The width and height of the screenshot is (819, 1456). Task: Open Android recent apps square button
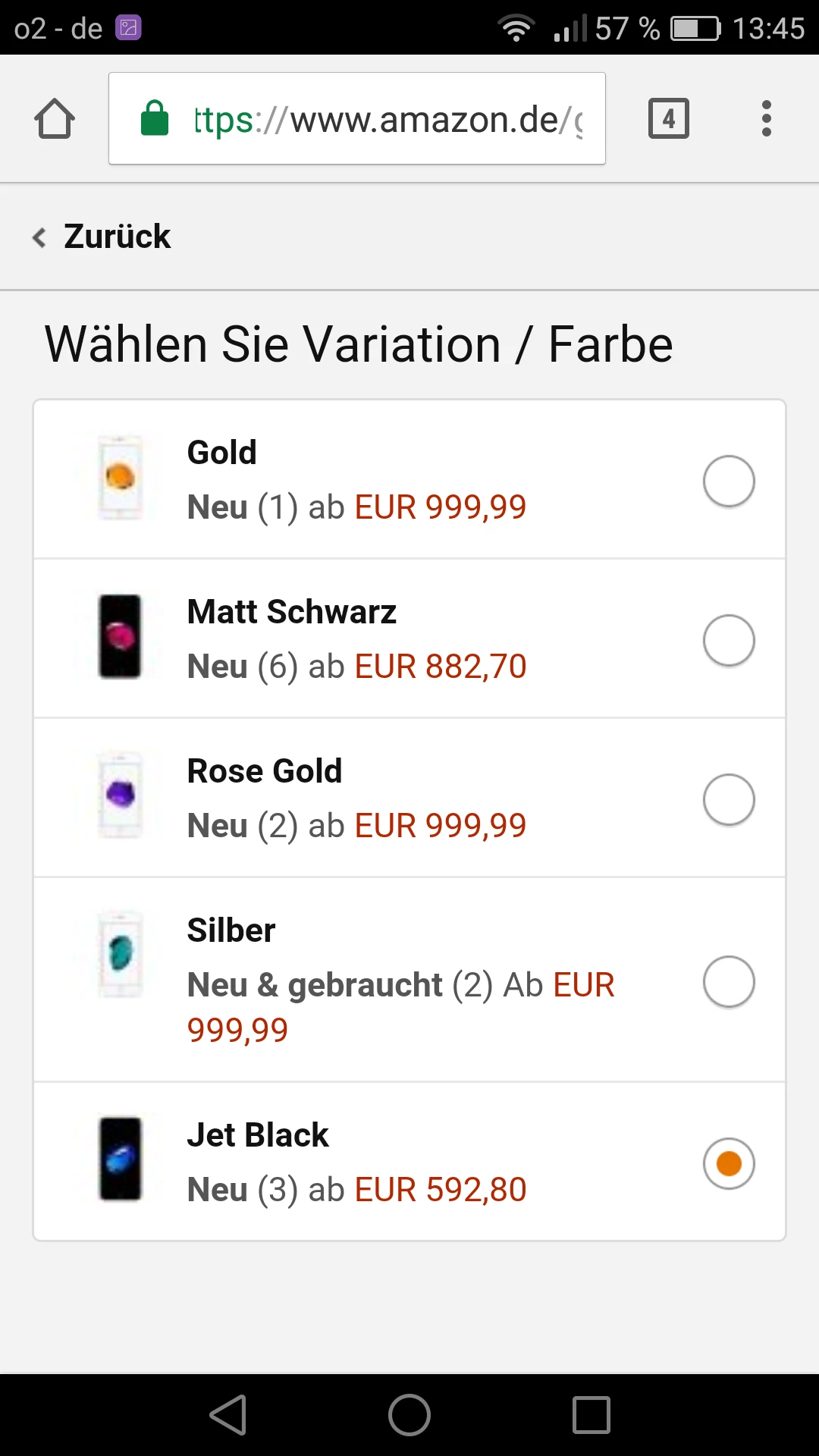coord(591,1415)
